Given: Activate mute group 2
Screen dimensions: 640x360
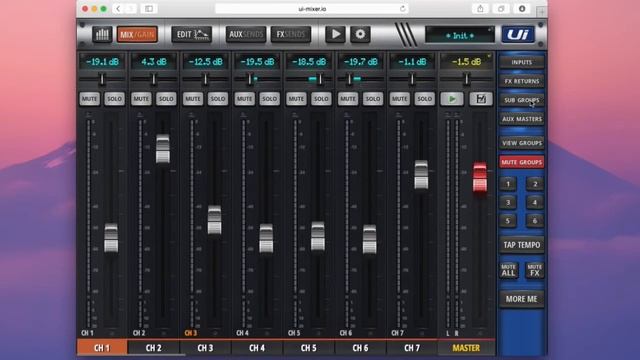Looking at the screenshot, I should 535,184.
